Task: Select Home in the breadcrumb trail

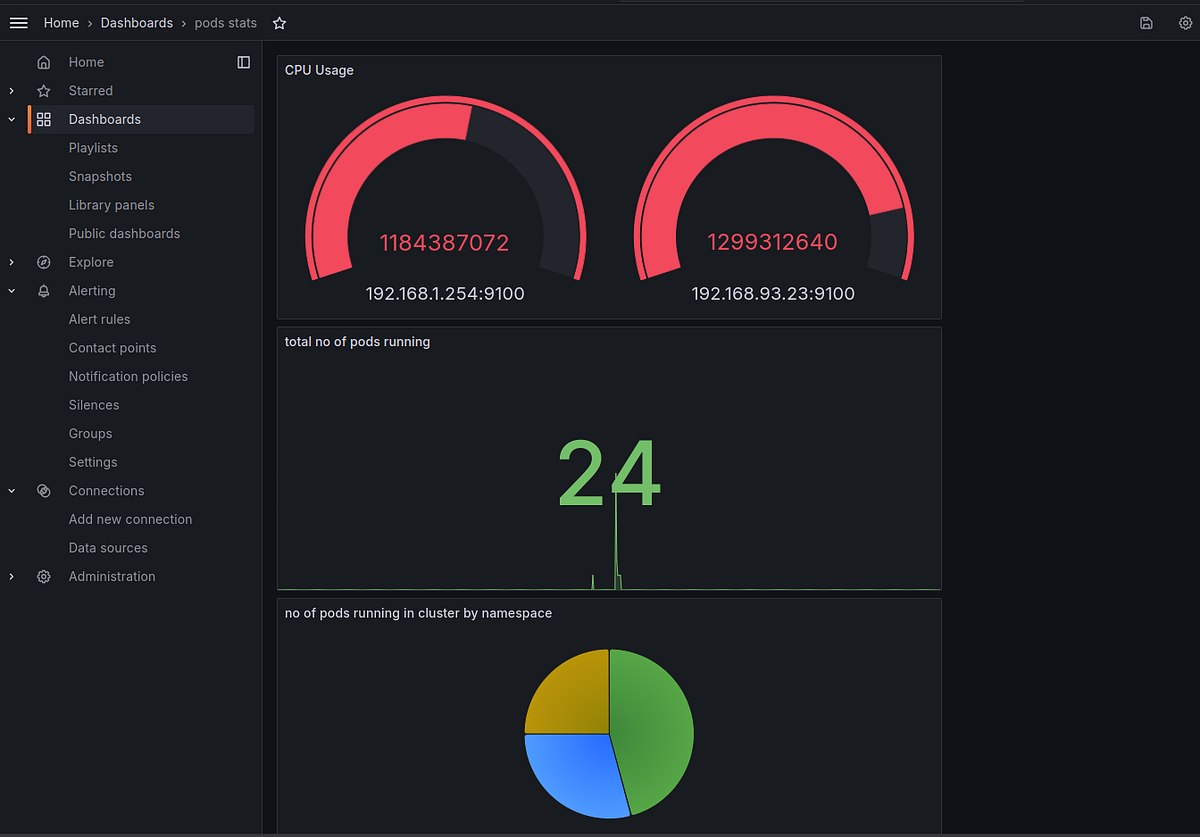Action: (61, 22)
